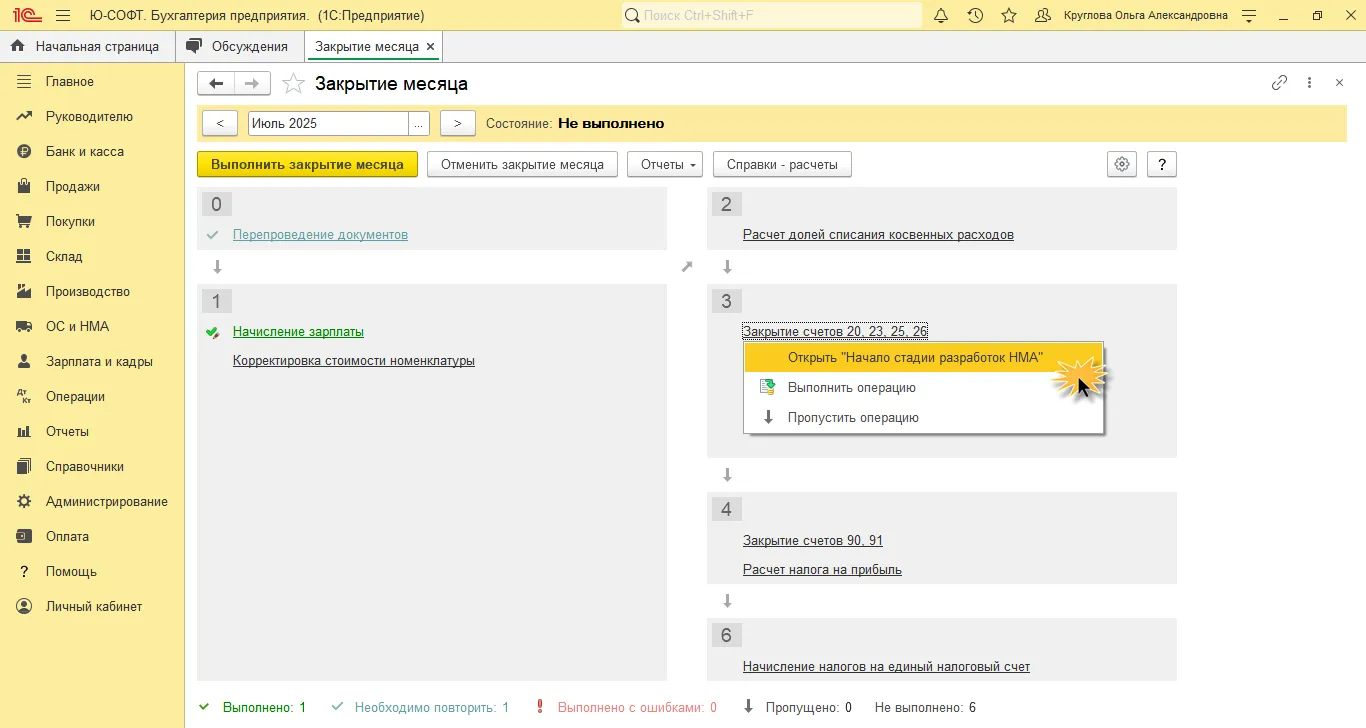The width and height of the screenshot is (1366, 728).
Task: Open Расчет долей списания косвенных расходов
Action: pos(878,235)
